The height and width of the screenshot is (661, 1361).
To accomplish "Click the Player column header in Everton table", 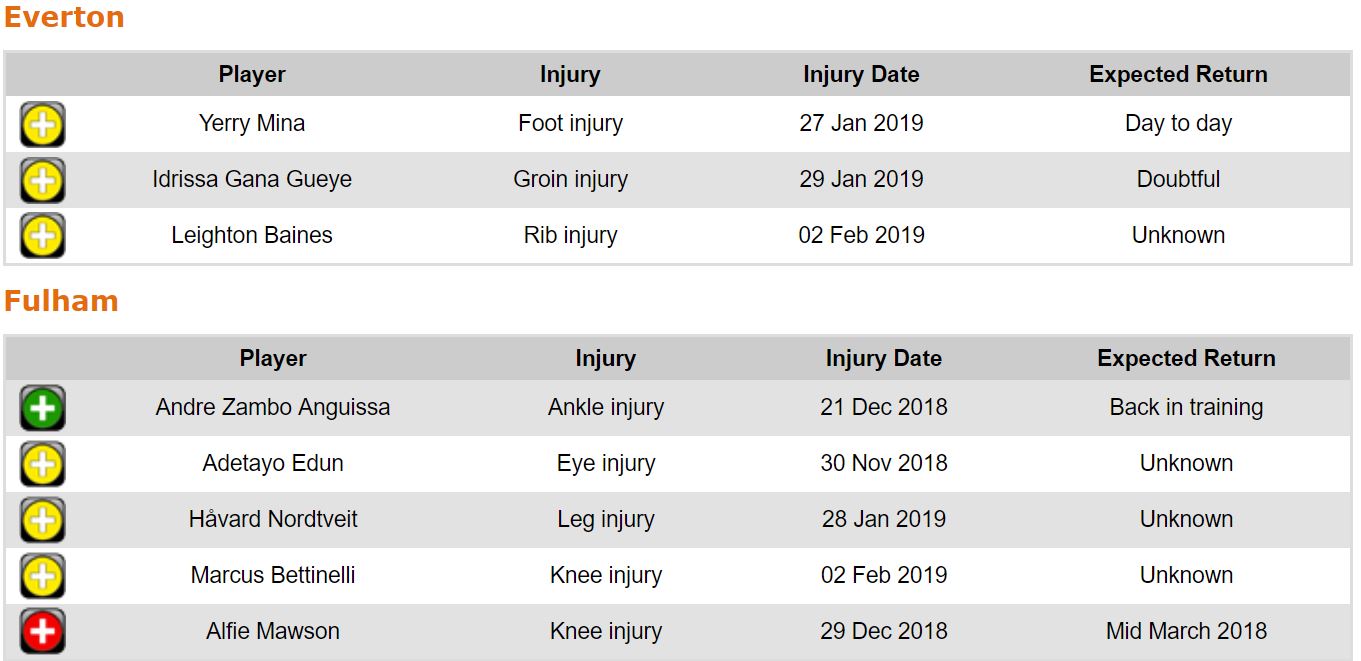I will point(252,74).
